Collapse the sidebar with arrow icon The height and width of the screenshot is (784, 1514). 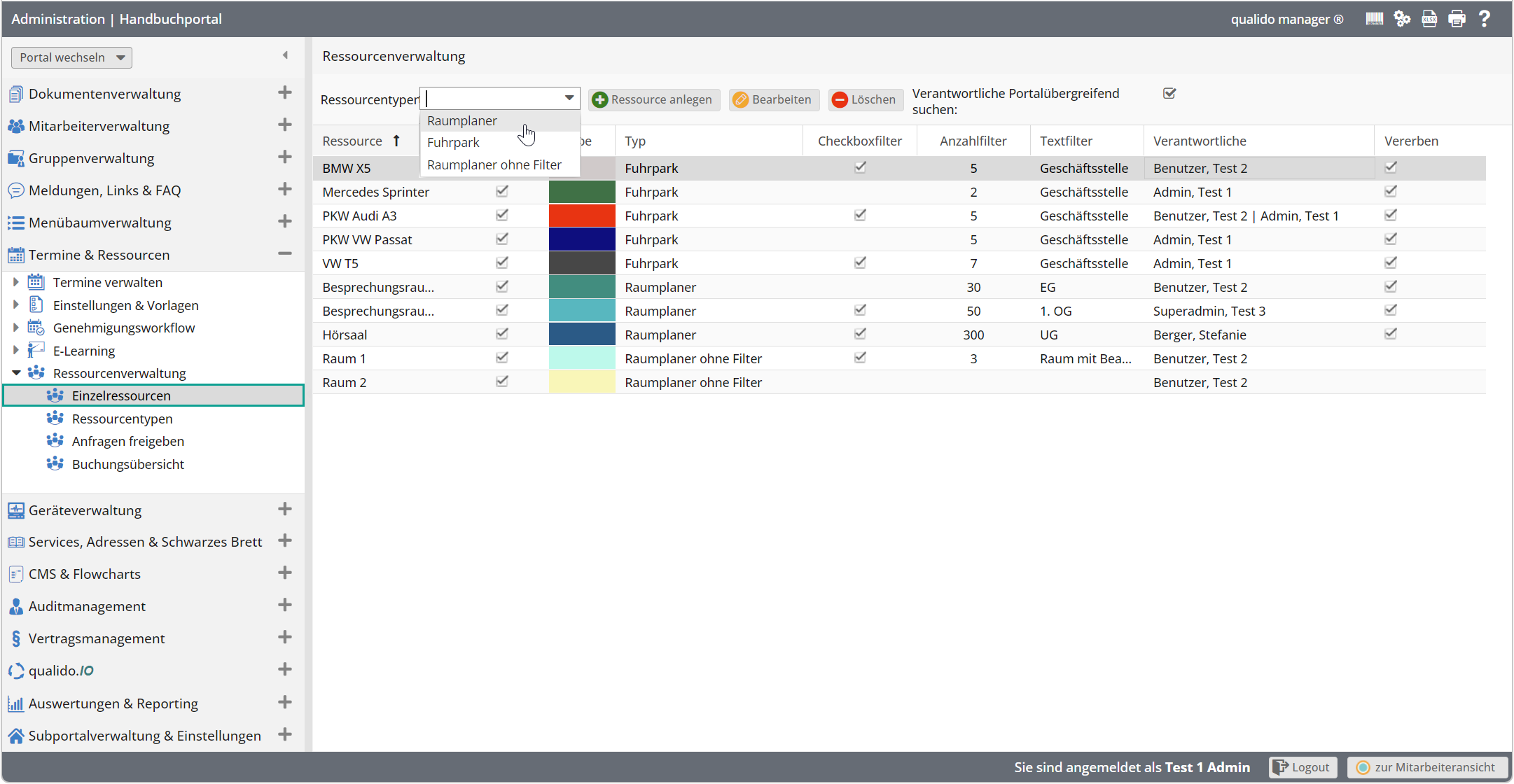click(285, 55)
